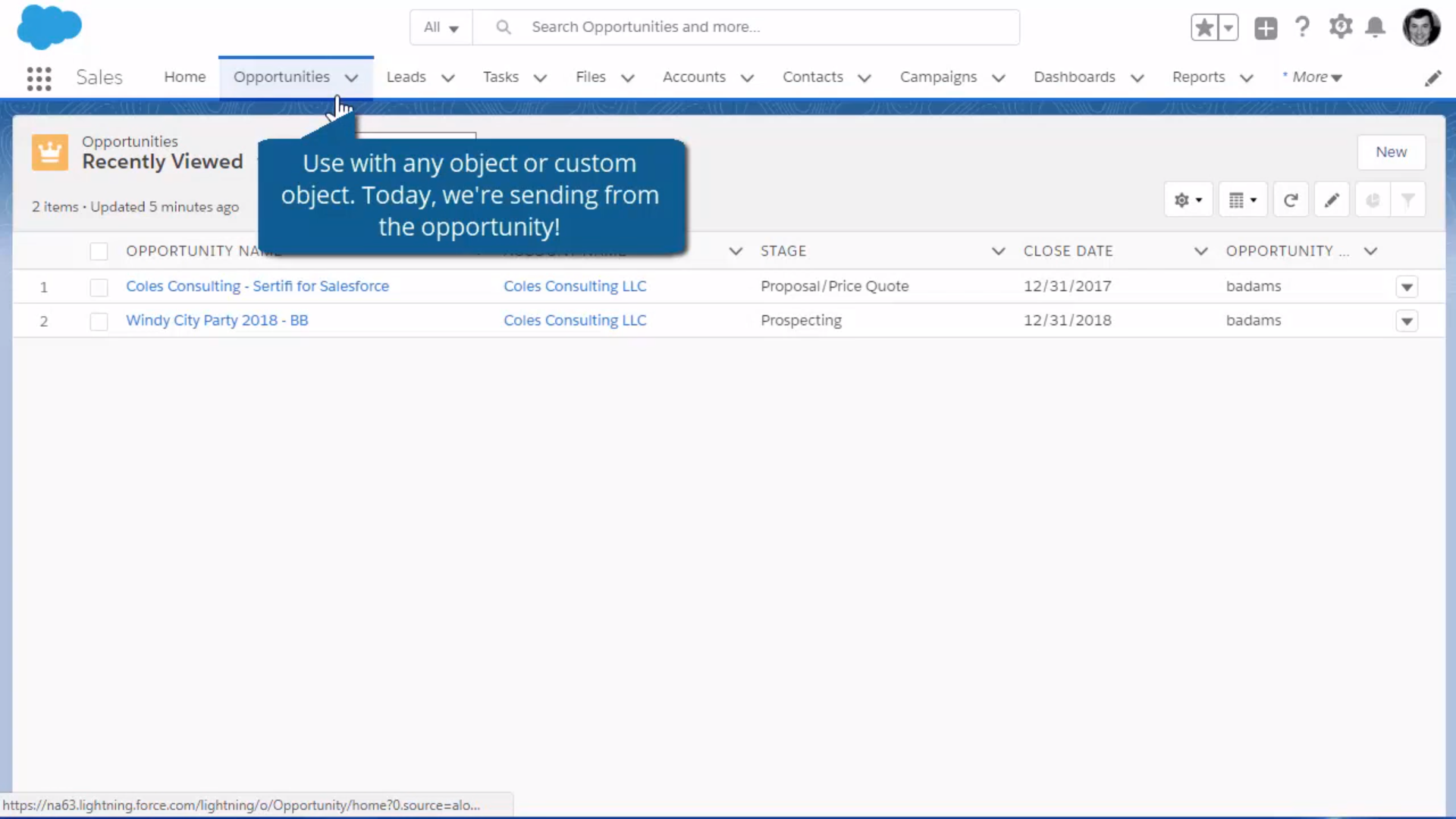Check the select-all checkbox in table header
Image resolution: width=1456 pixels, height=819 pixels.
click(x=99, y=251)
